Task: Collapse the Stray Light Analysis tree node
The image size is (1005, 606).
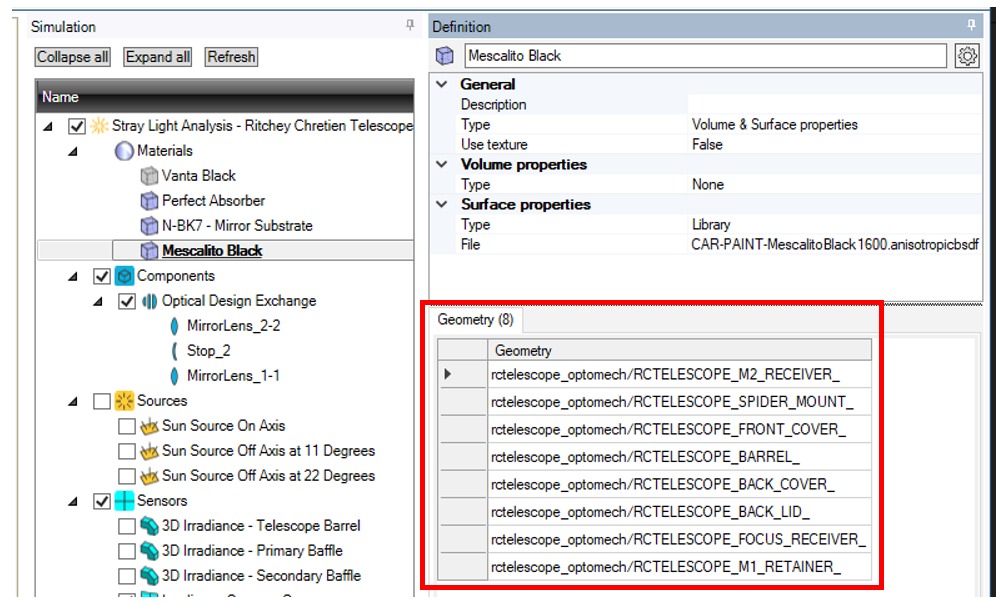Action: [48, 127]
